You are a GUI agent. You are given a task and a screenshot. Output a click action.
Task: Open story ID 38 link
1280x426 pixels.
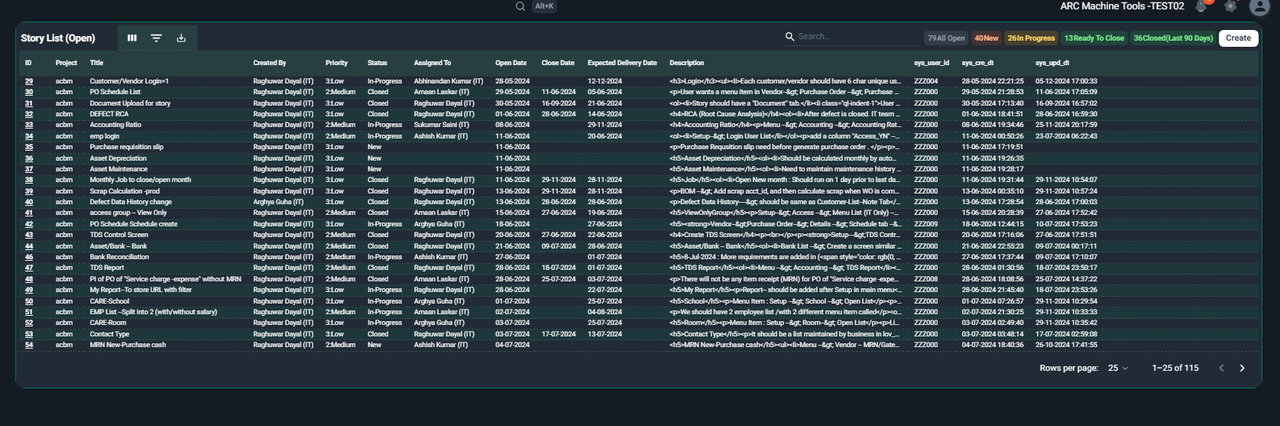pos(29,180)
